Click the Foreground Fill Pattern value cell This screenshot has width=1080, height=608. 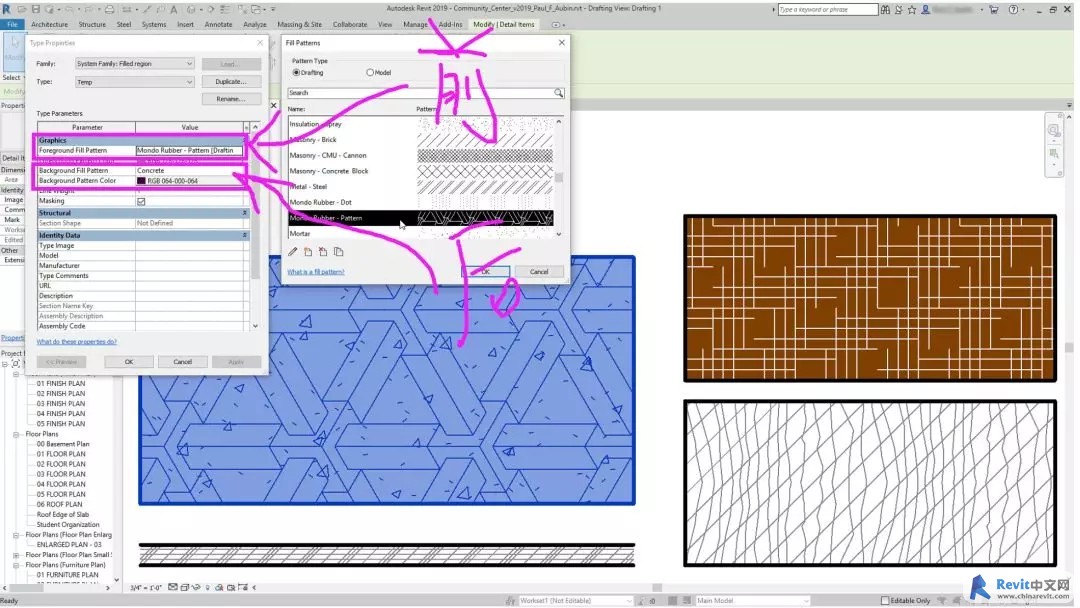(189, 150)
